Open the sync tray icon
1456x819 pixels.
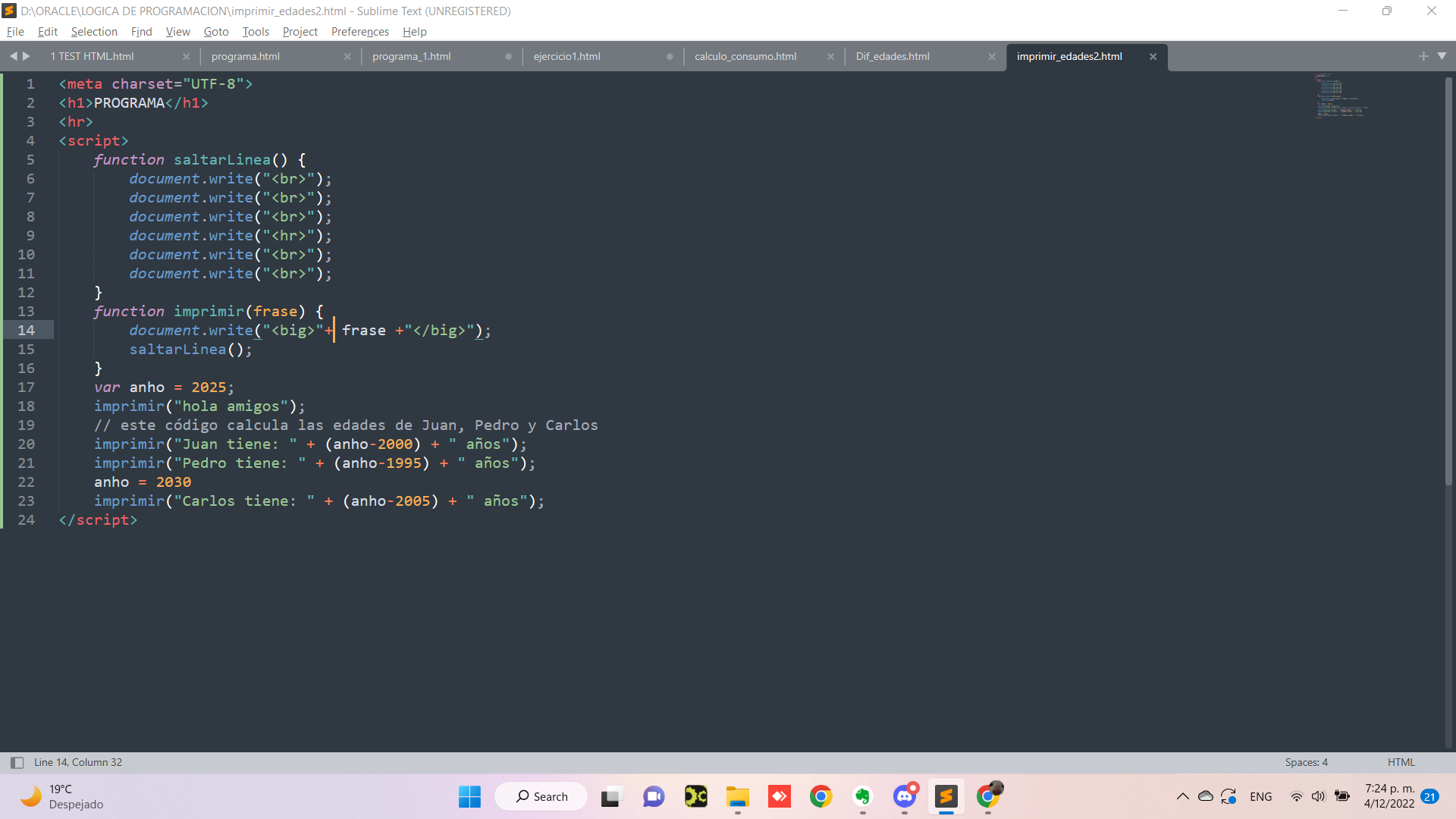(x=1228, y=796)
